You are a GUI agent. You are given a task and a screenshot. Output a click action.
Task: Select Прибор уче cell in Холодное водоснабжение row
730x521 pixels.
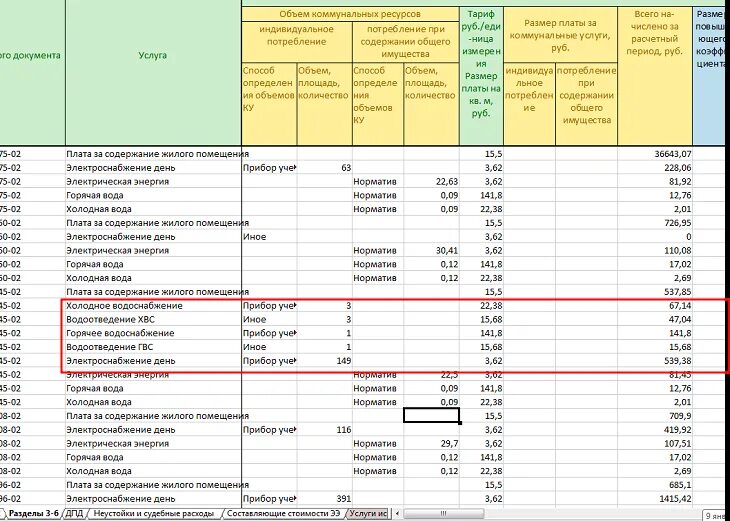pos(269,305)
